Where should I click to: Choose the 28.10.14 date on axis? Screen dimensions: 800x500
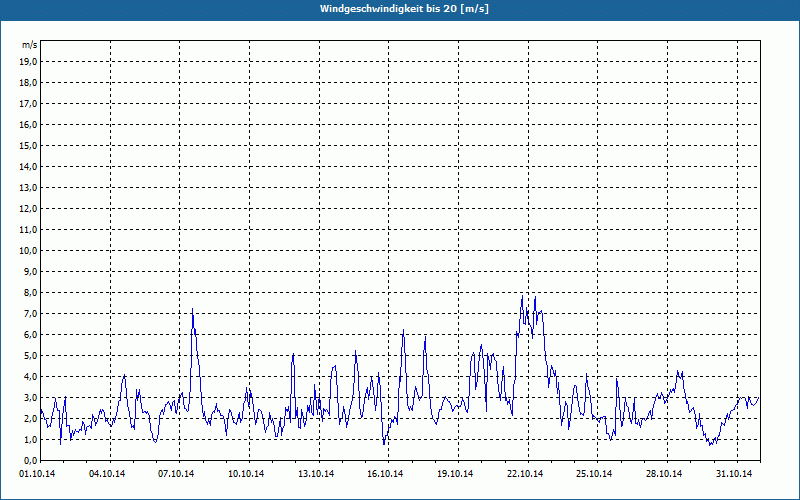tap(664, 474)
